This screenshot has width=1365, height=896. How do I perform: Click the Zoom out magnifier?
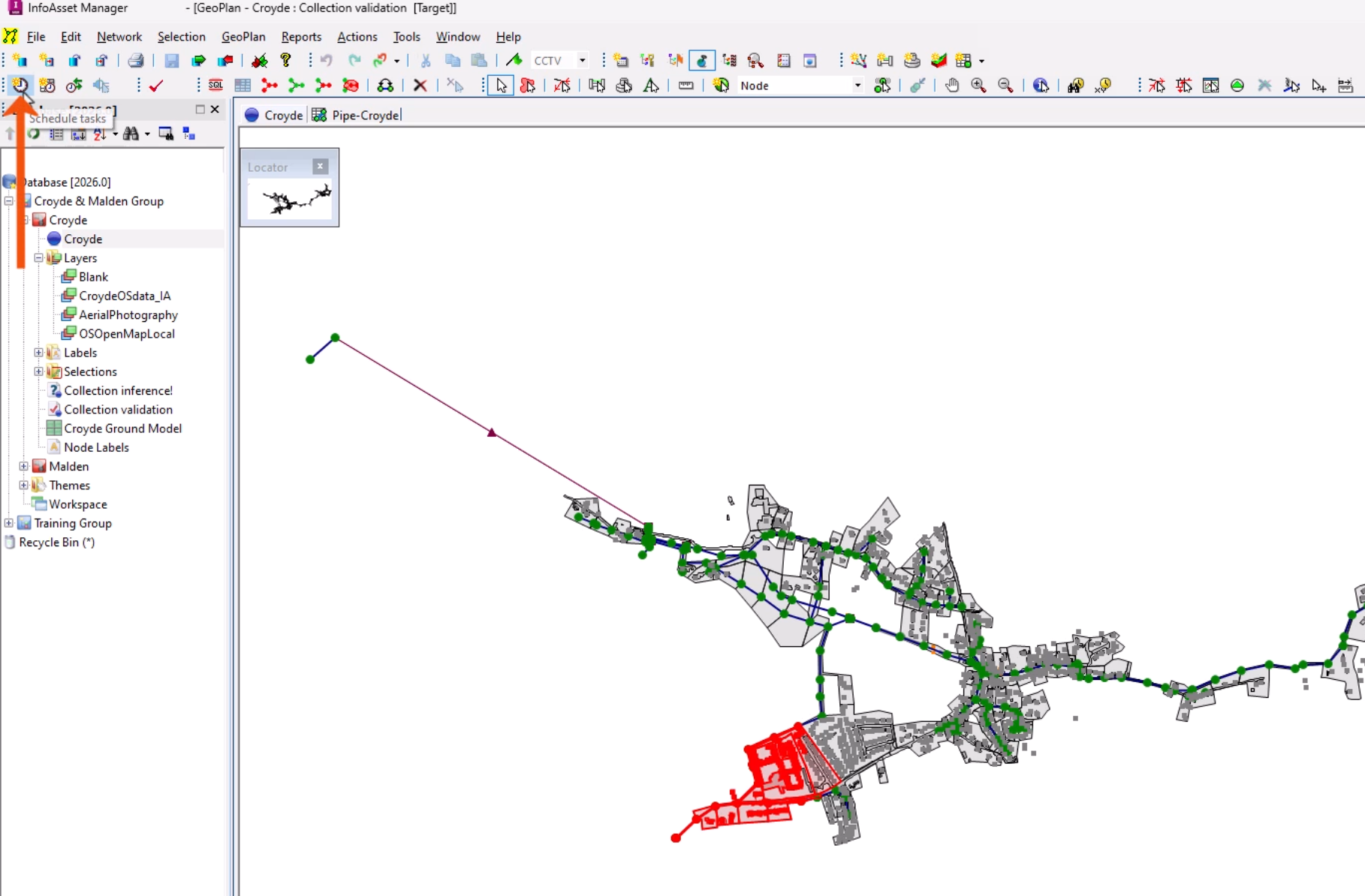pyautogui.click(x=1005, y=86)
